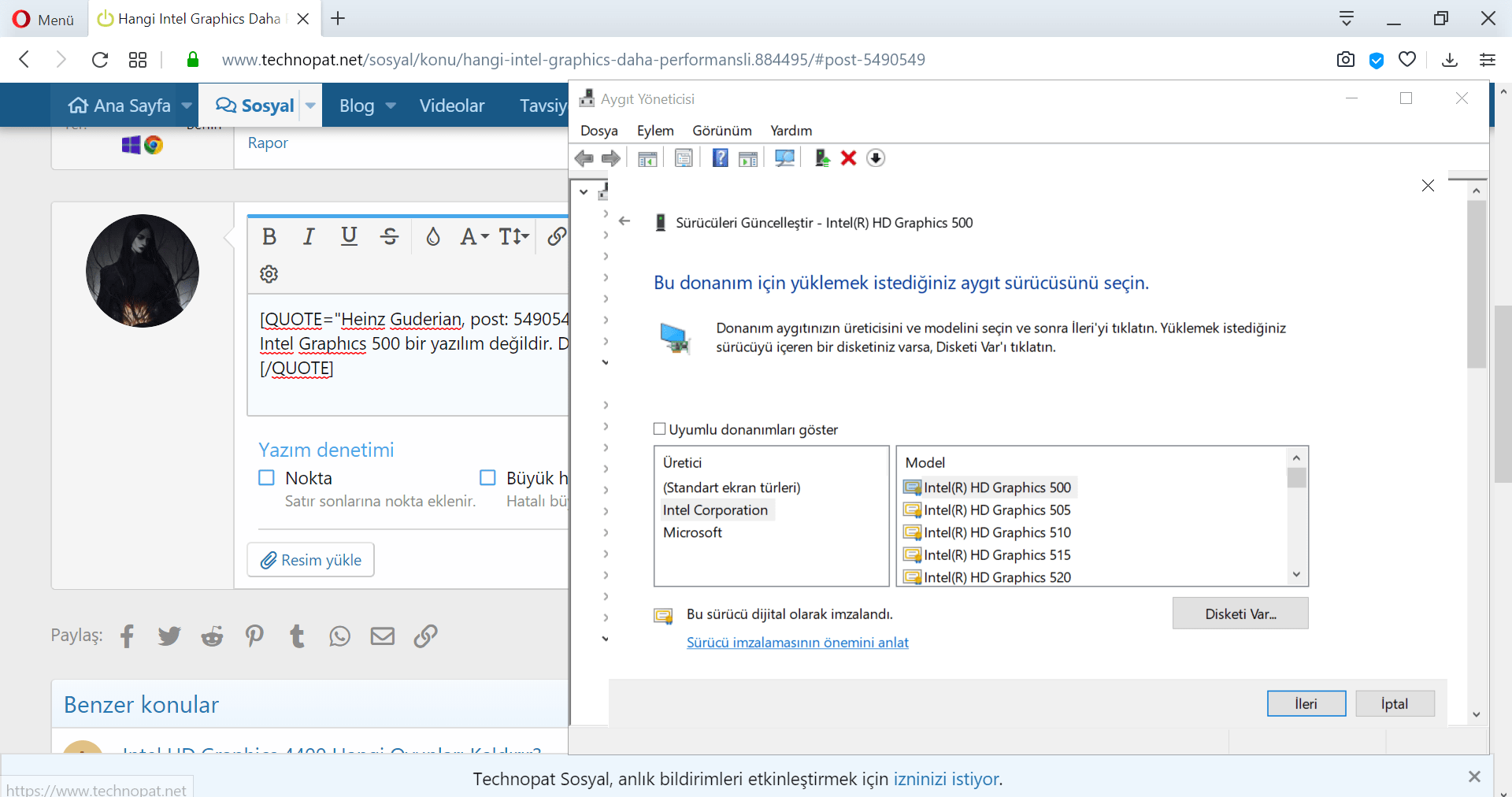Open the Opera Menü button
The width and height of the screenshot is (1512, 797).
(43, 19)
